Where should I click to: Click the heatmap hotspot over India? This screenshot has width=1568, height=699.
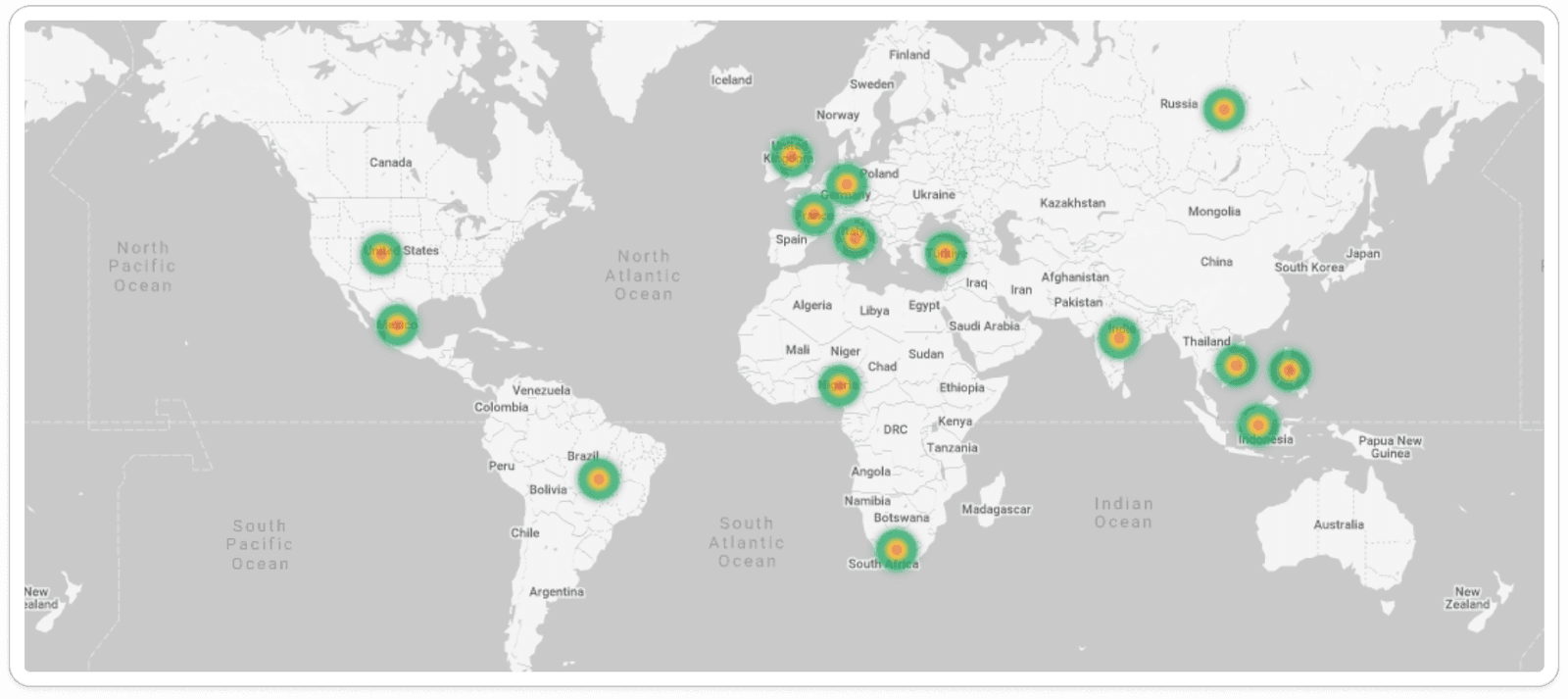[x=1118, y=338]
